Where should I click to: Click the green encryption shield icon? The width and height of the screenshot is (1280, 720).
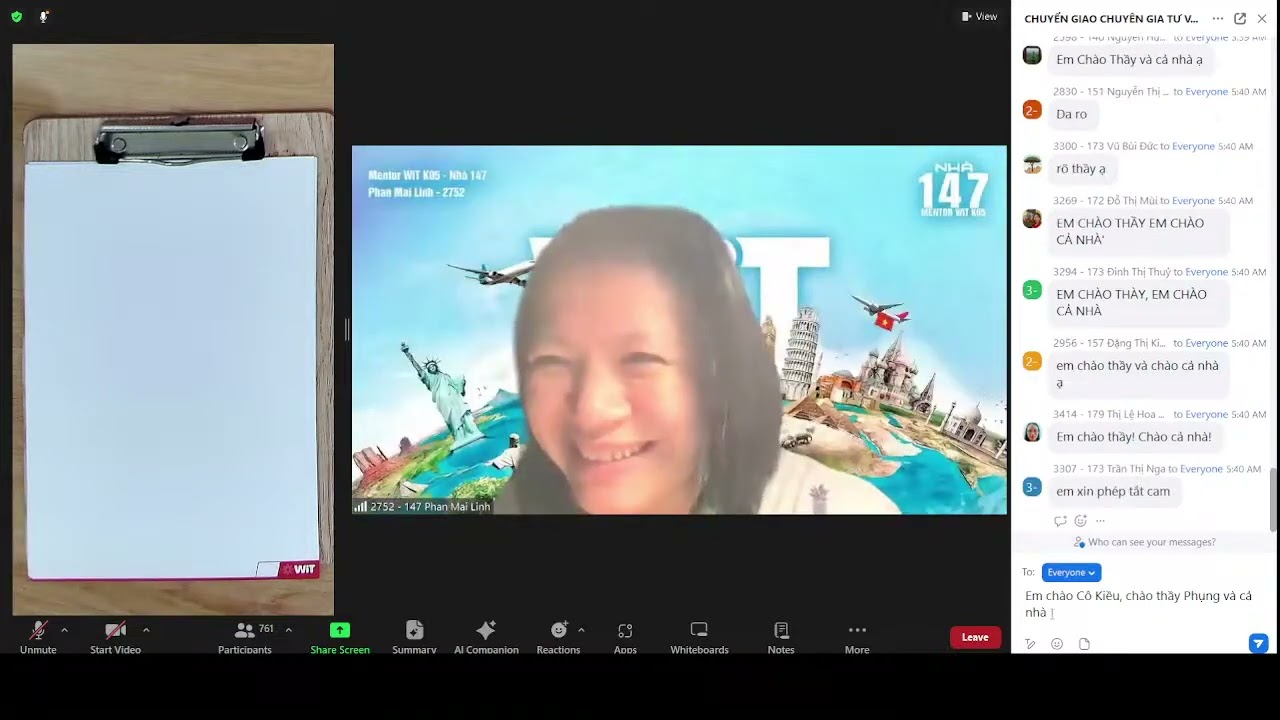pyautogui.click(x=16, y=16)
